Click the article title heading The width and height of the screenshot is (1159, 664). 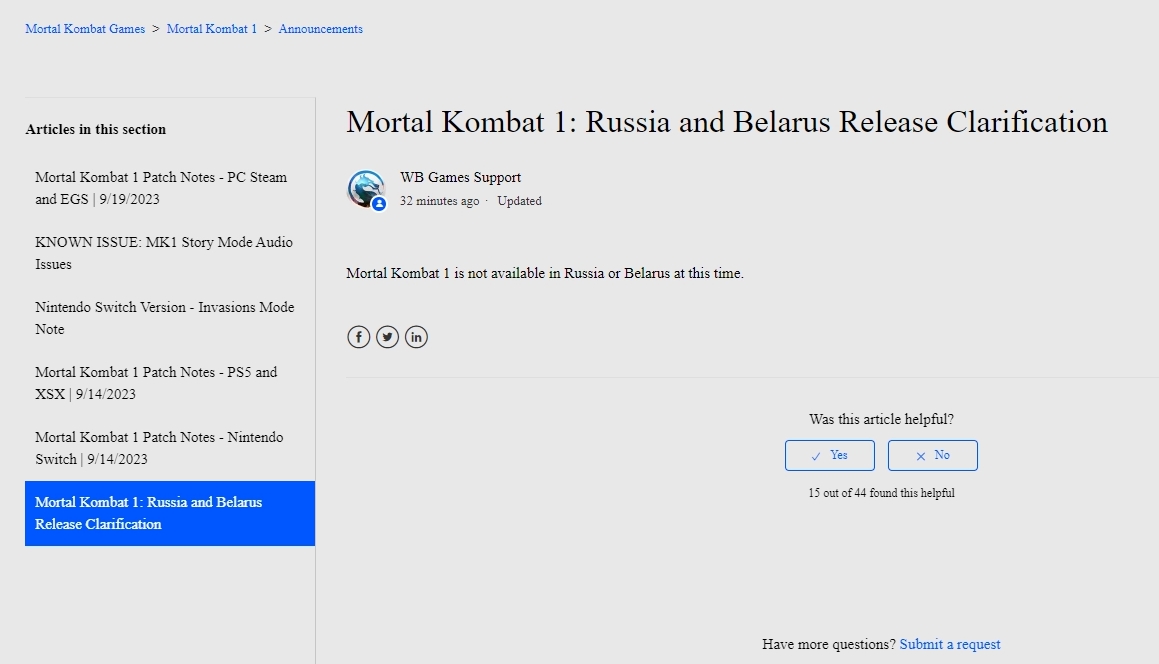[x=727, y=122]
